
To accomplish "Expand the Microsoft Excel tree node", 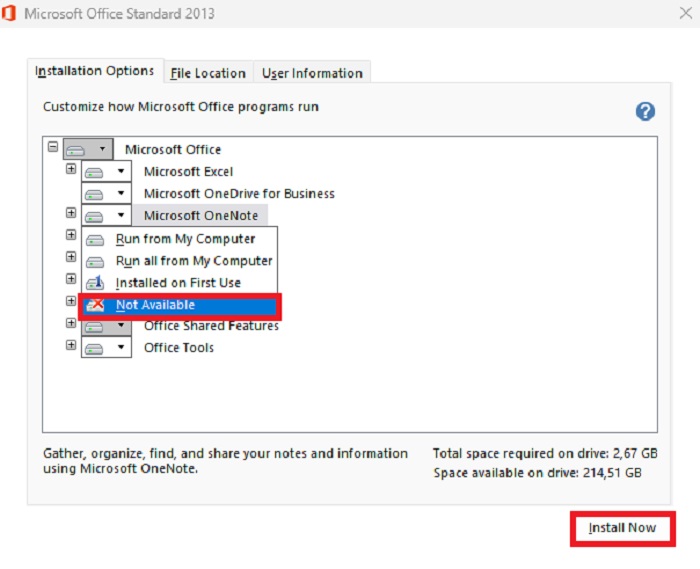I will 71,169.
